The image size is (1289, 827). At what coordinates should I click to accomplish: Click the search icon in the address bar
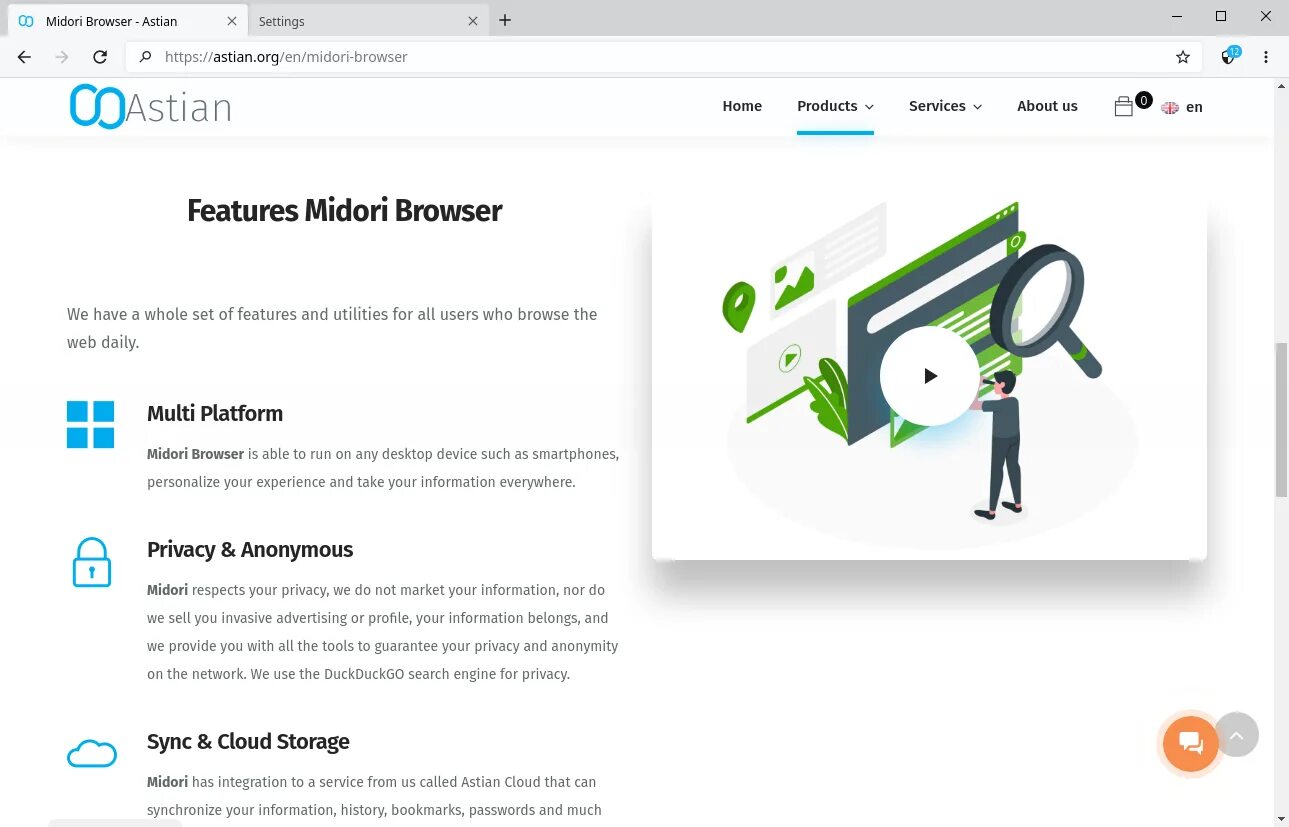[145, 57]
